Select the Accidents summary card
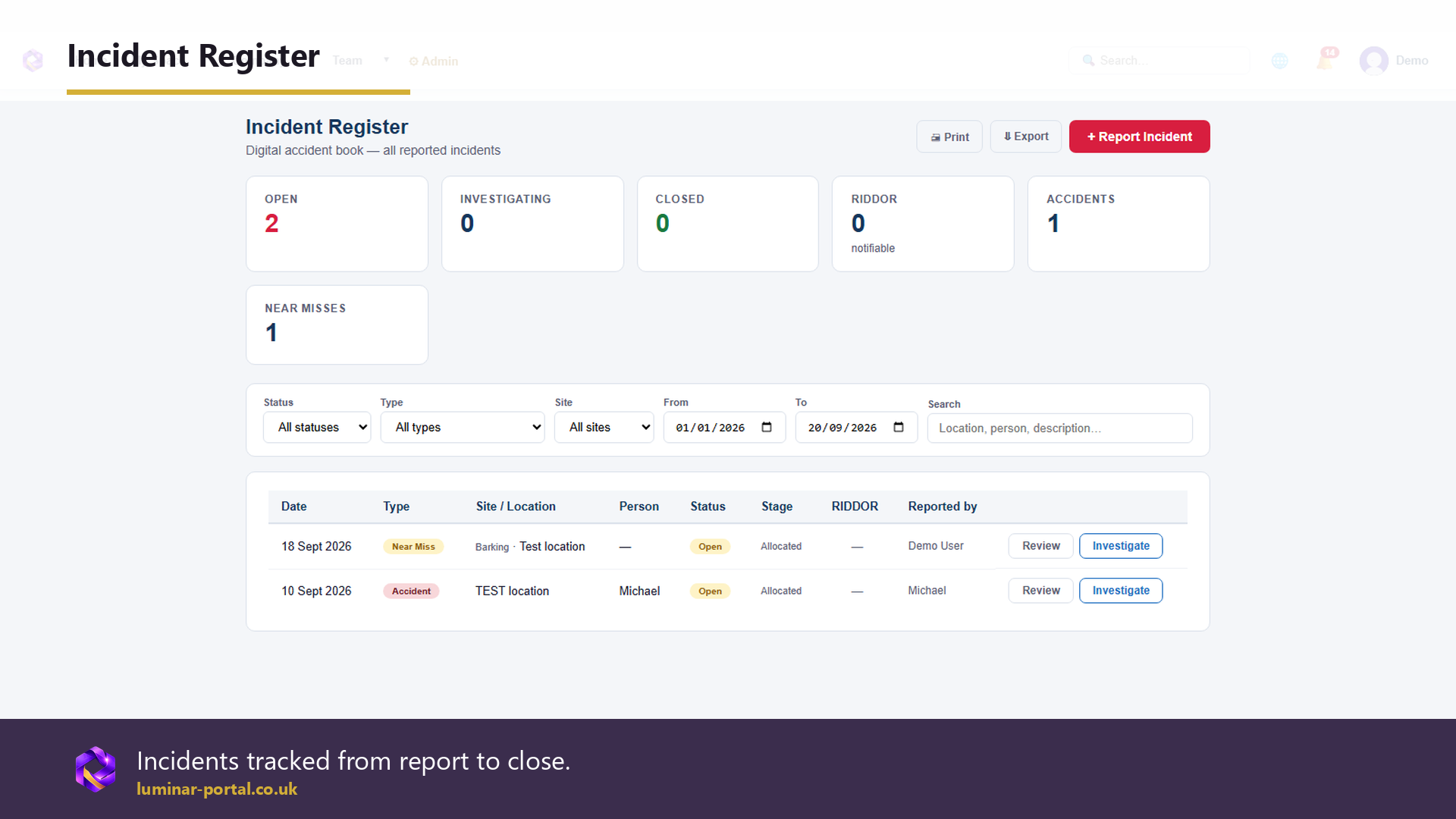 [1119, 224]
